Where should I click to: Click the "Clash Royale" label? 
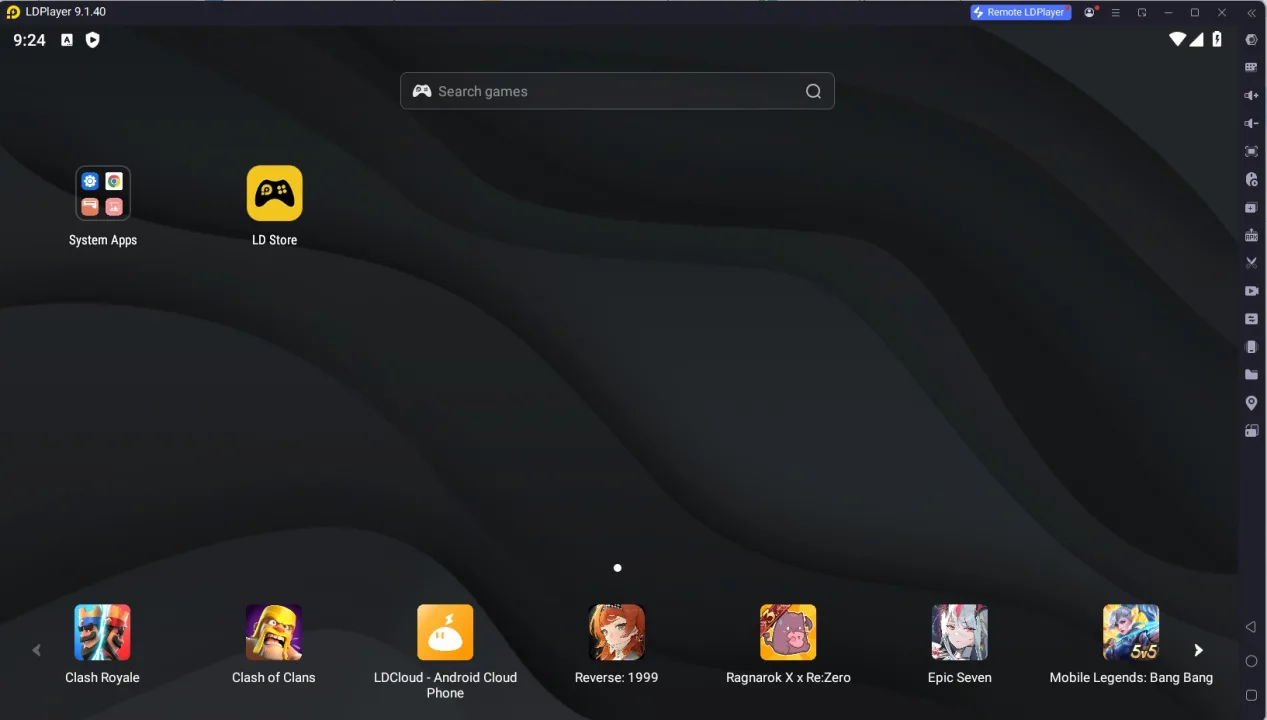(x=102, y=677)
